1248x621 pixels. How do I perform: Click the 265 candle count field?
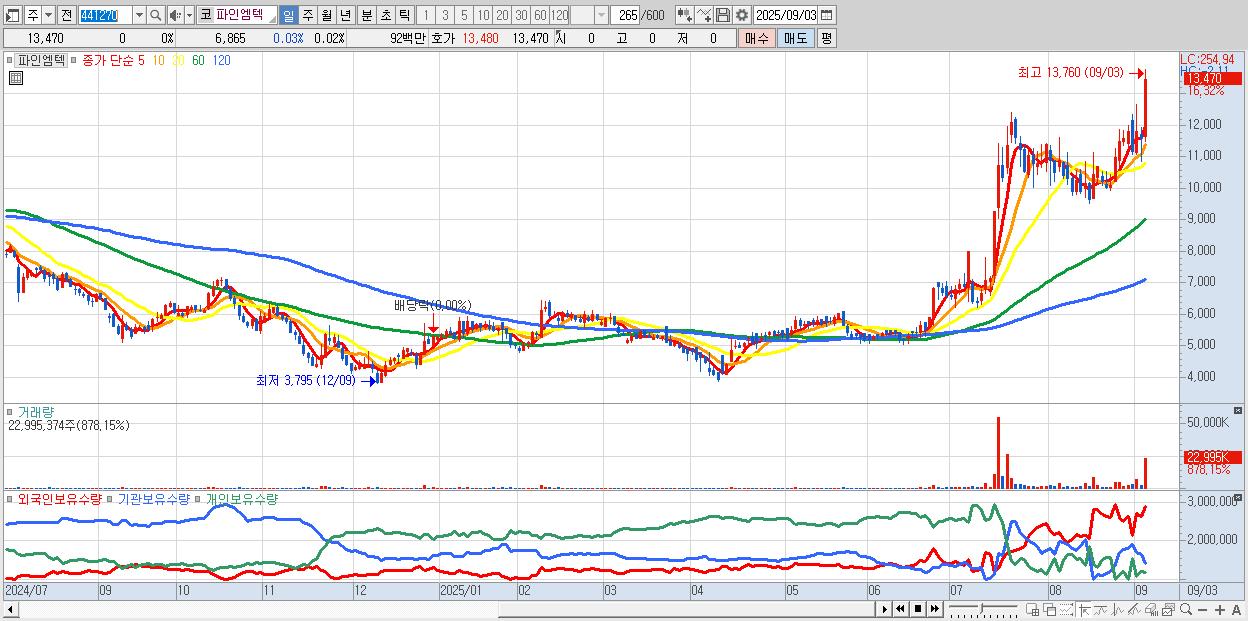[x=624, y=16]
